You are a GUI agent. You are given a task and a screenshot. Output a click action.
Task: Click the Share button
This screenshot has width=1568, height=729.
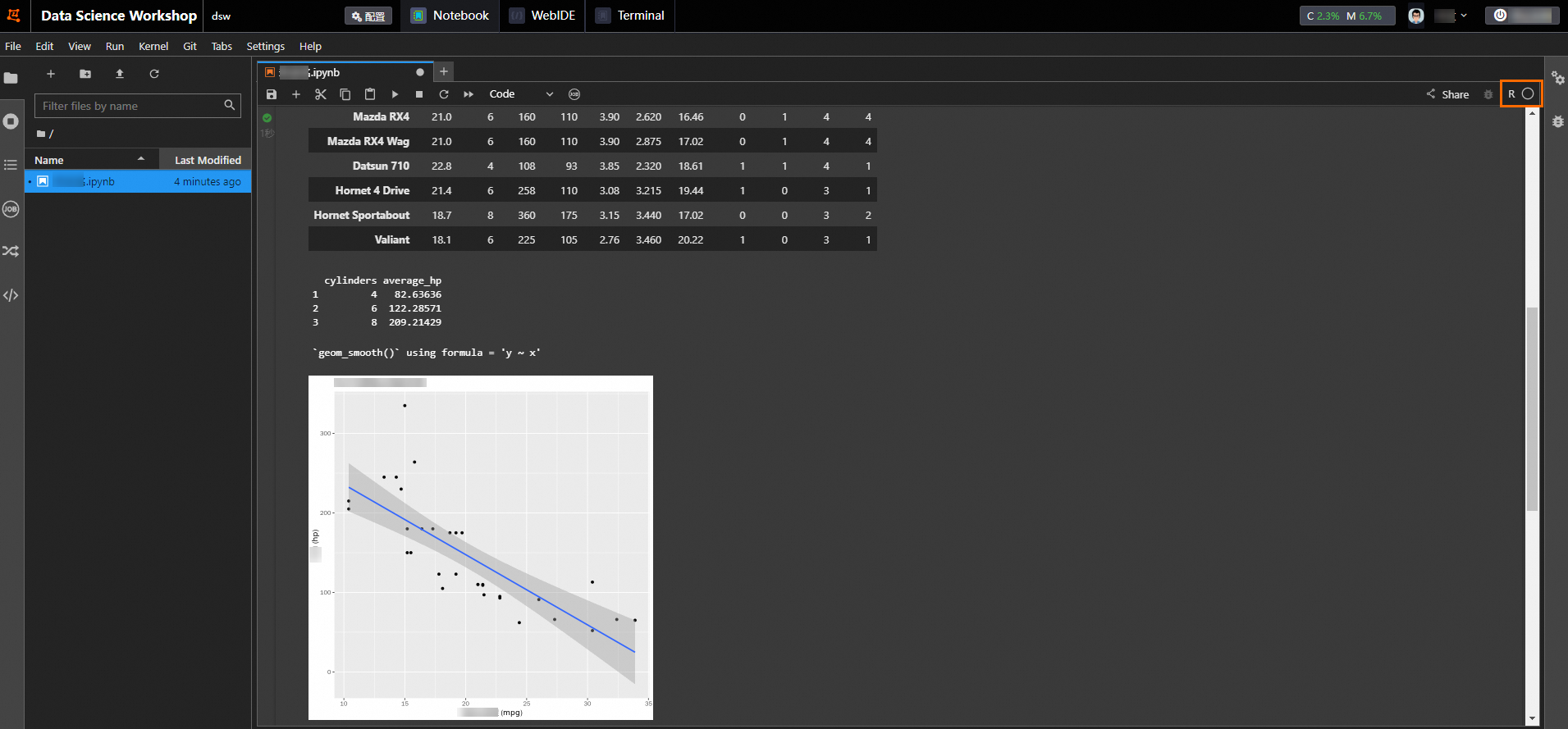coord(1447,94)
